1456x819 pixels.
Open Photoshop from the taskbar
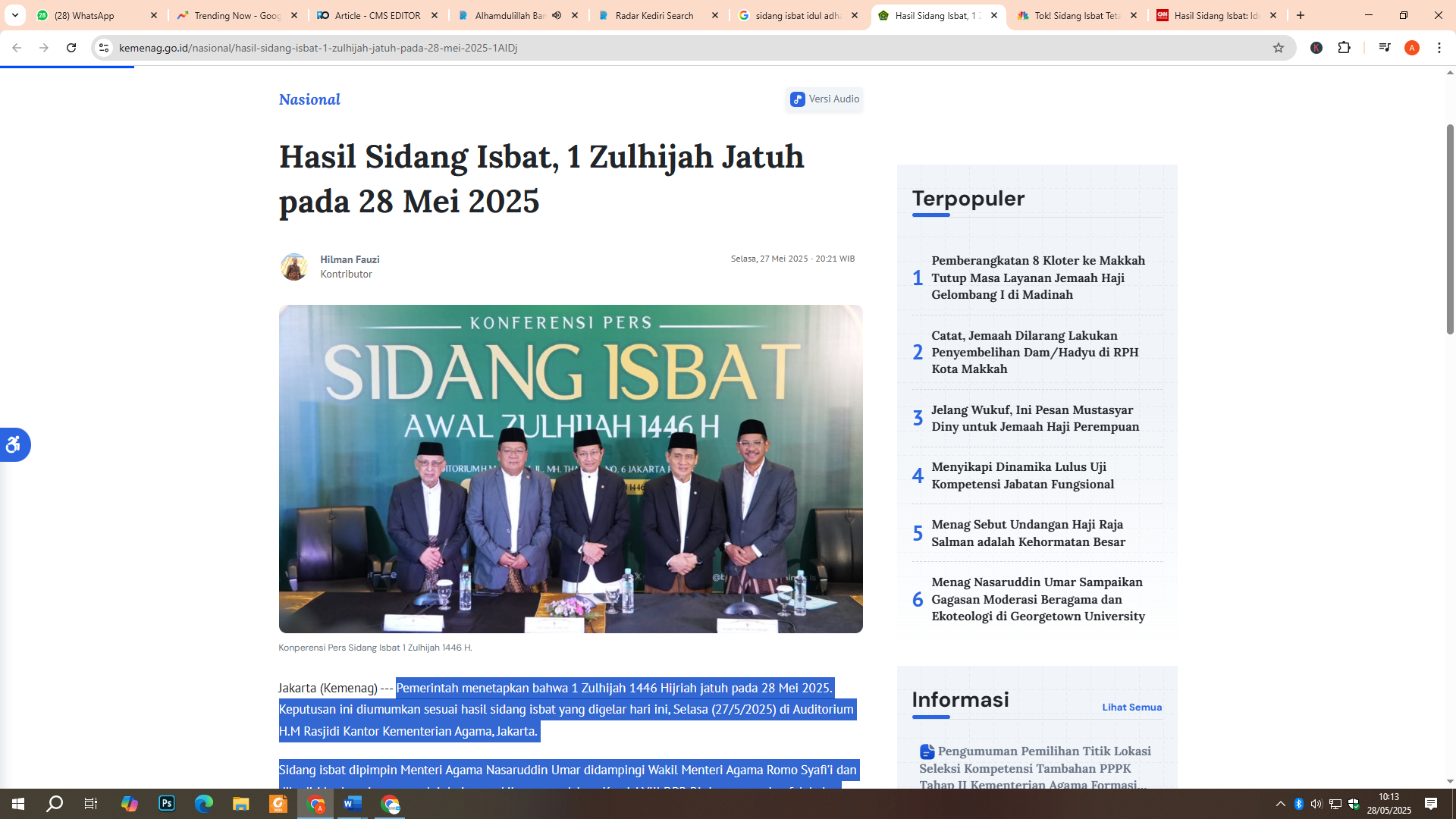point(166,804)
